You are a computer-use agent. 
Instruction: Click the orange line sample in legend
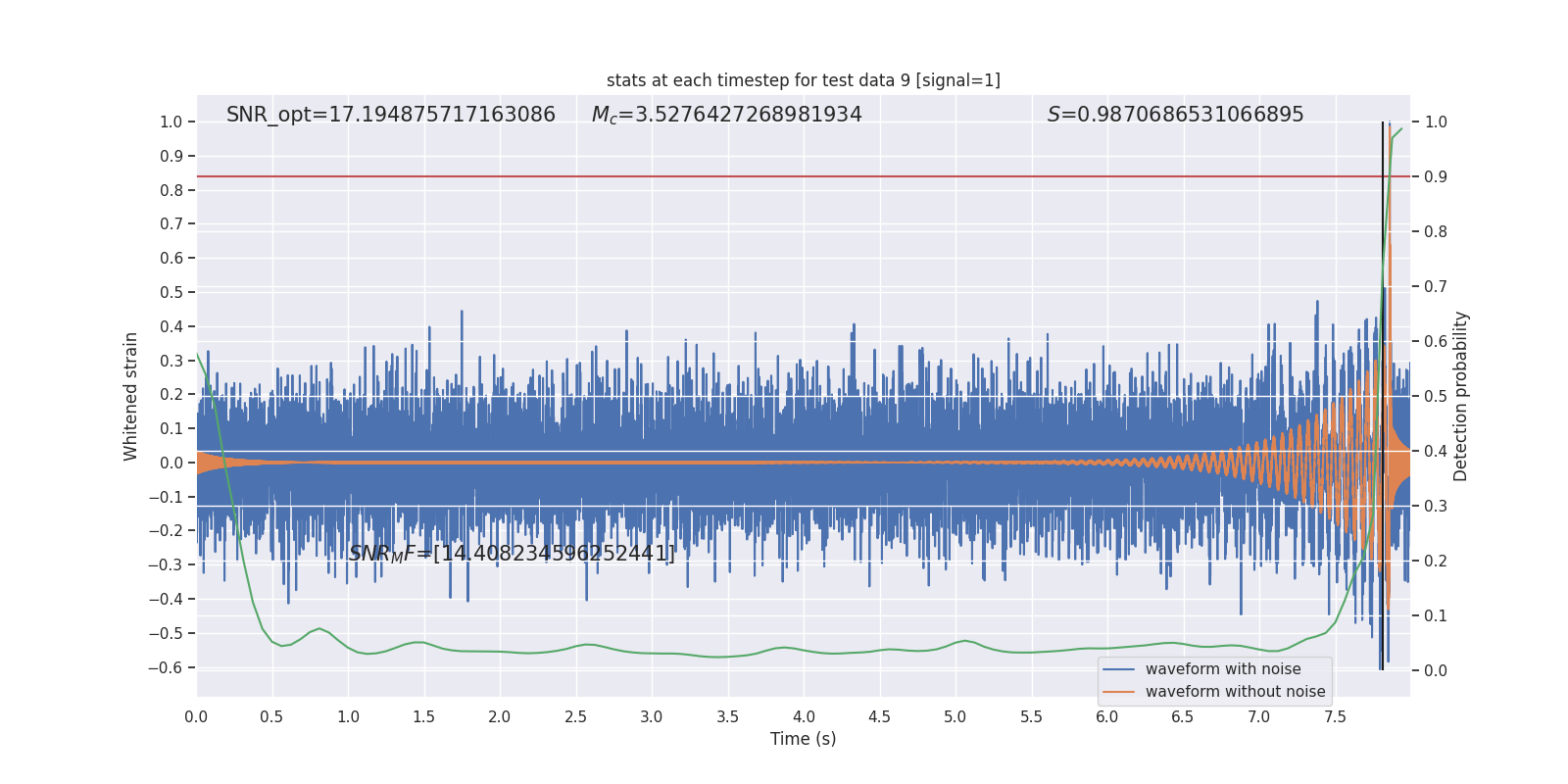coord(1118,692)
